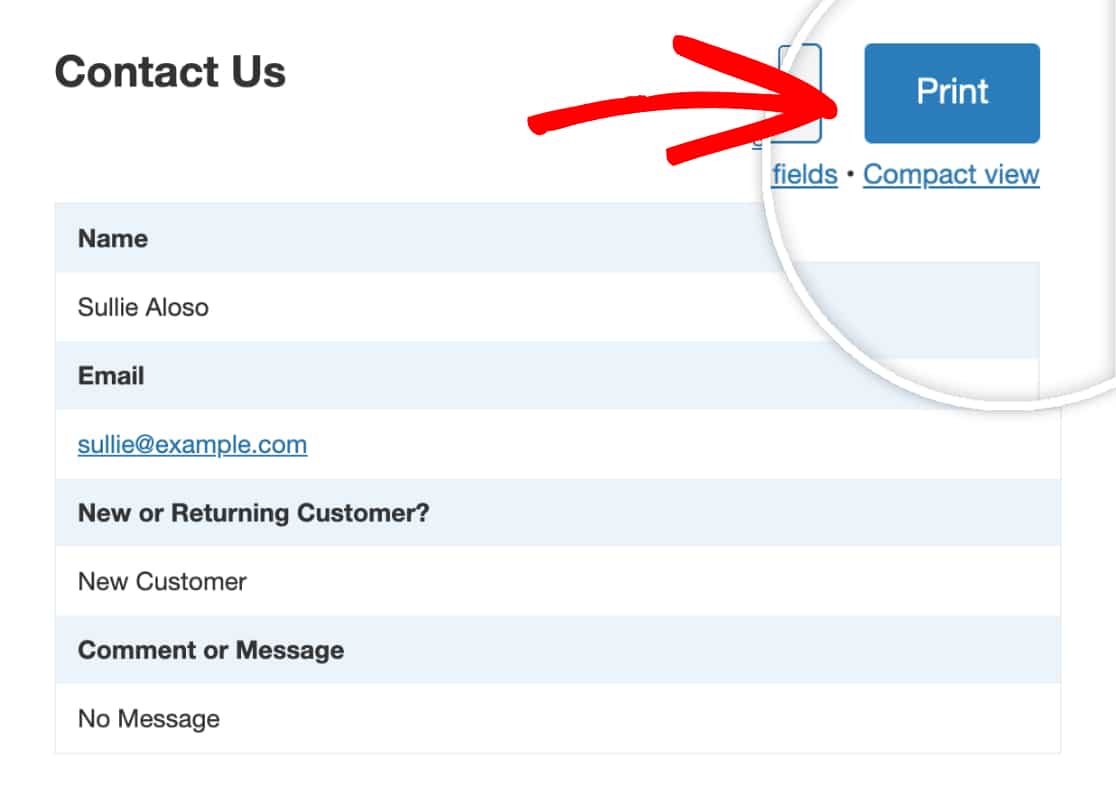Select the New Customer answer text

(162, 581)
